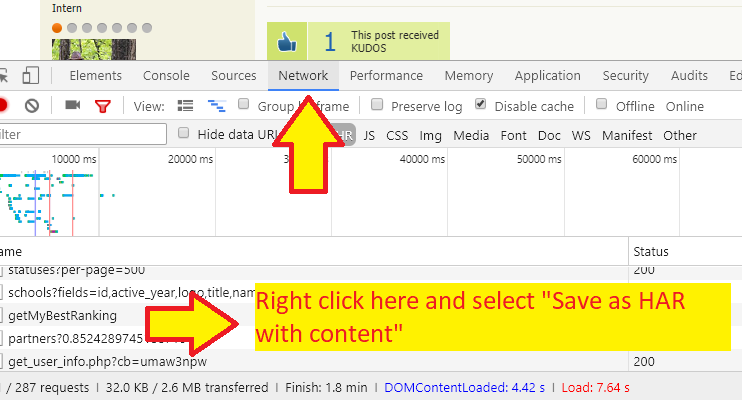
Task: Open the Online throttling dropdown
Action: [685, 106]
